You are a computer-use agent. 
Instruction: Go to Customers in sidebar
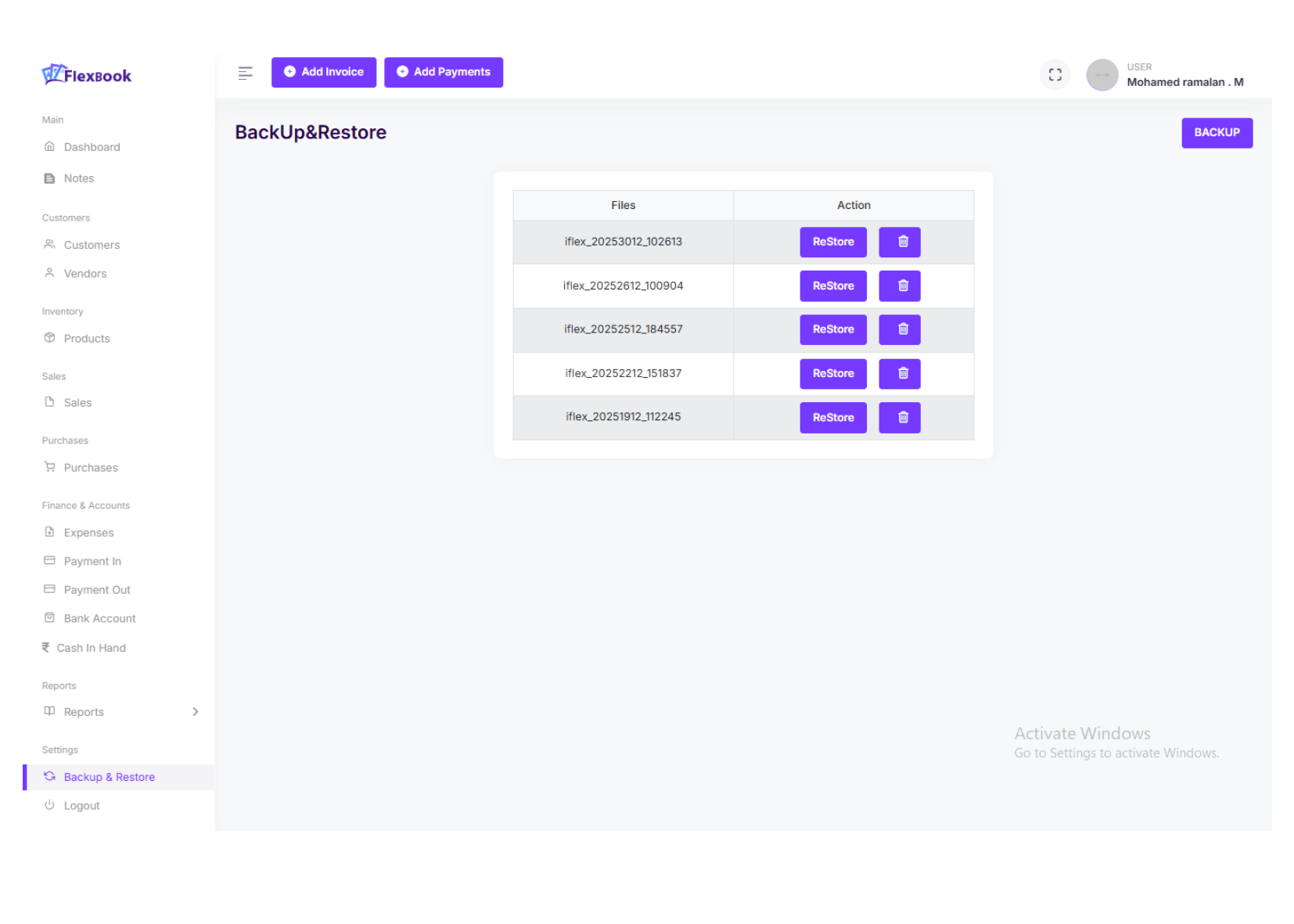coord(92,245)
